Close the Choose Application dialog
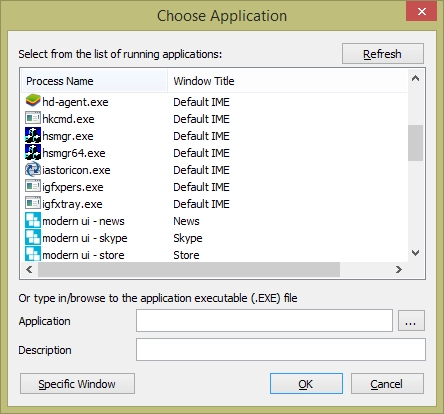Viewport: 444px width, 414px height. [x=422, y=12]
